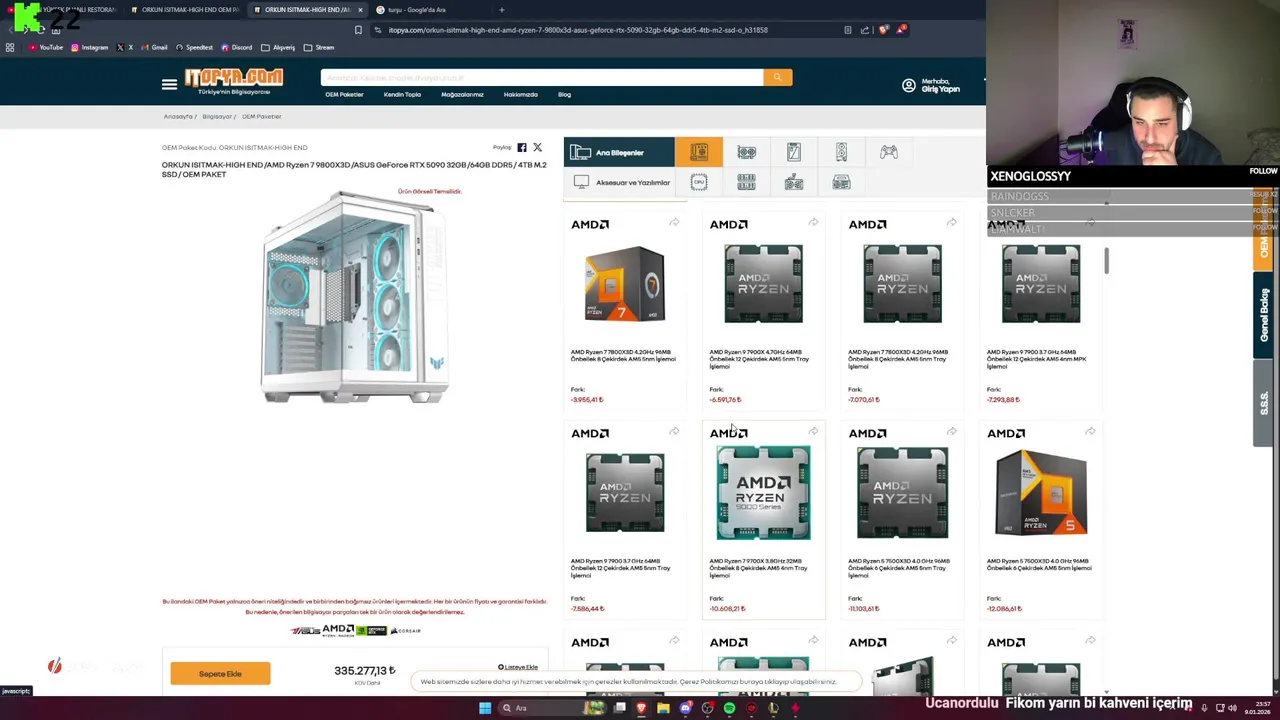Open the Kendin Topla menu item
This screenshot has height=720, width=1280.
coord(402,95)
